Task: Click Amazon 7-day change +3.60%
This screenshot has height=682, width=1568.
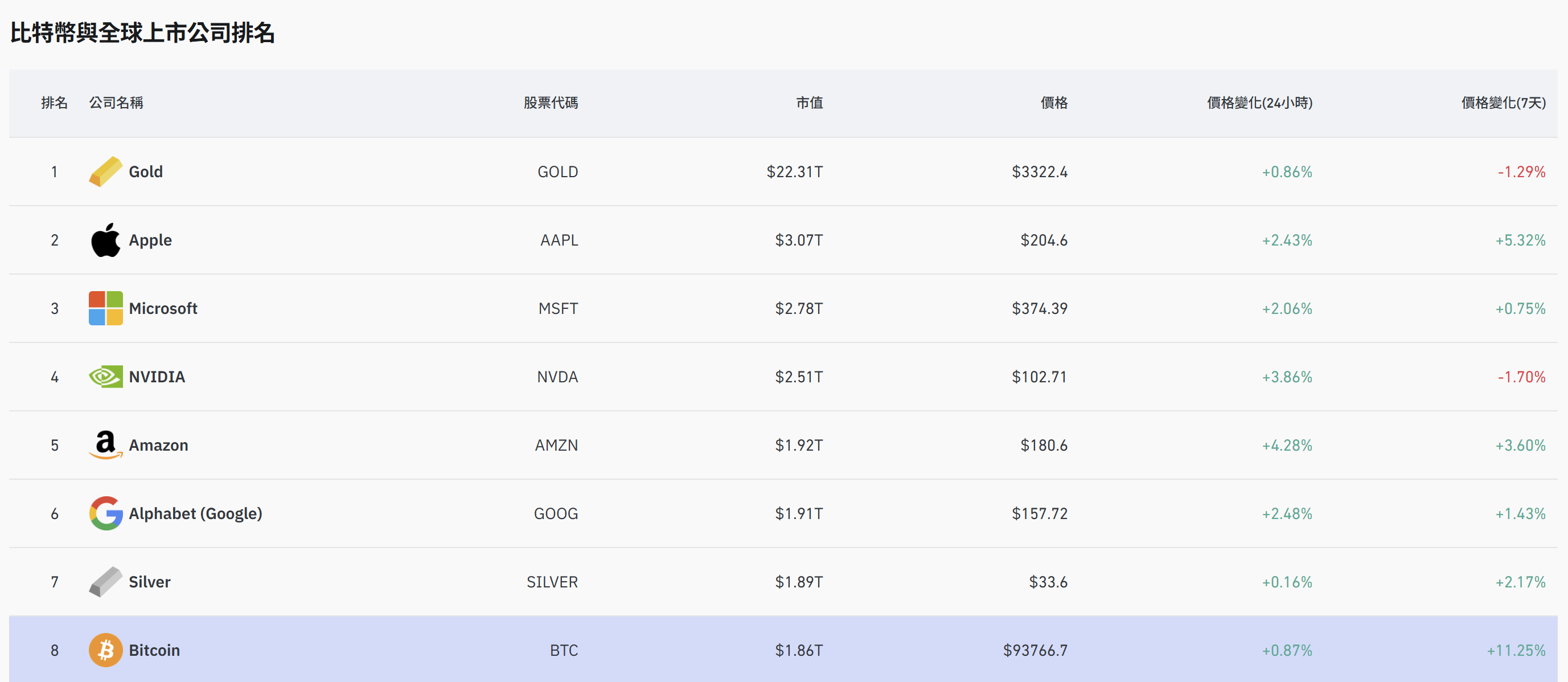Action: (x=1521, y=445)
